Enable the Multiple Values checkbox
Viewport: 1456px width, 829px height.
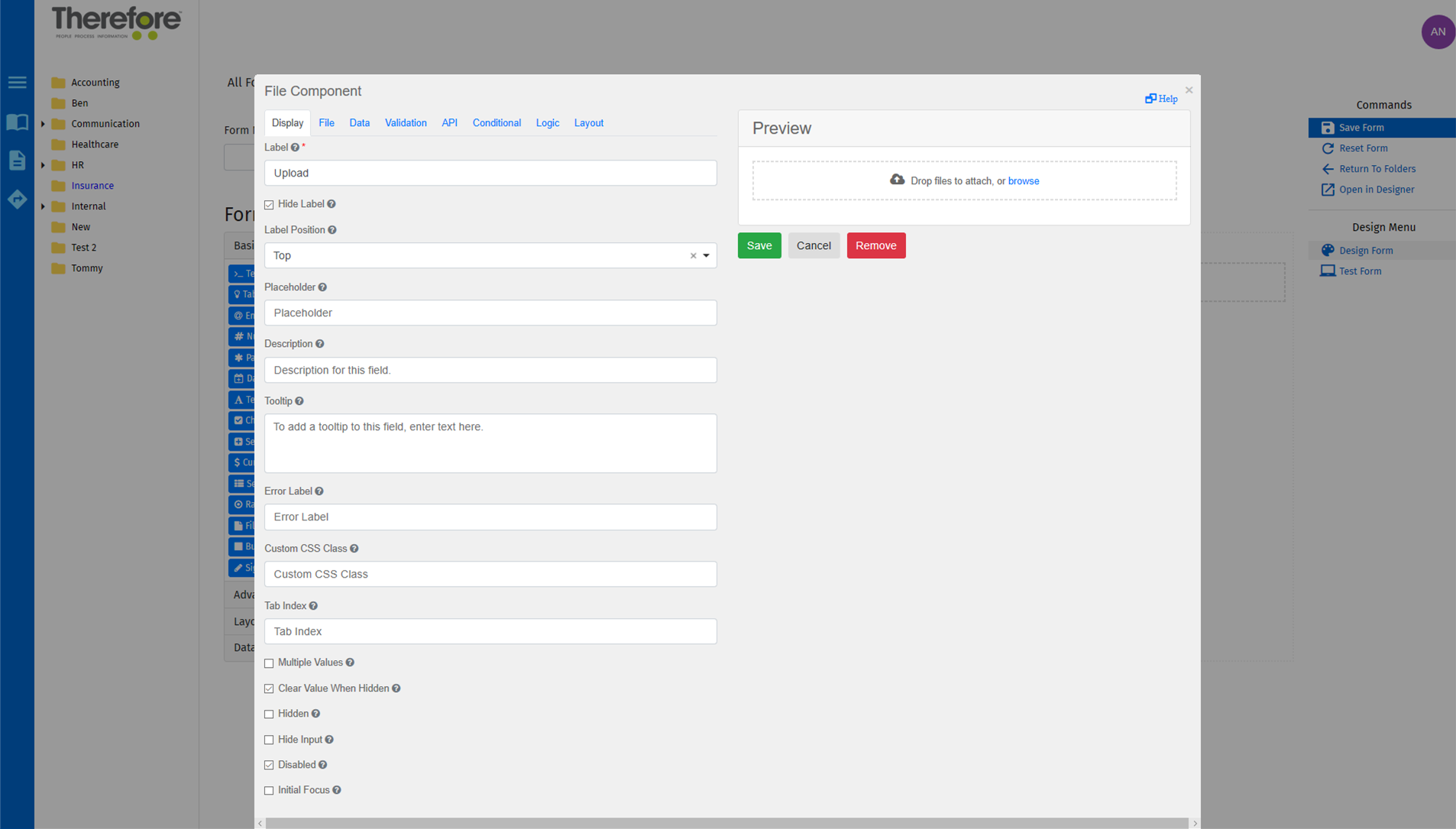pos(269,663)
